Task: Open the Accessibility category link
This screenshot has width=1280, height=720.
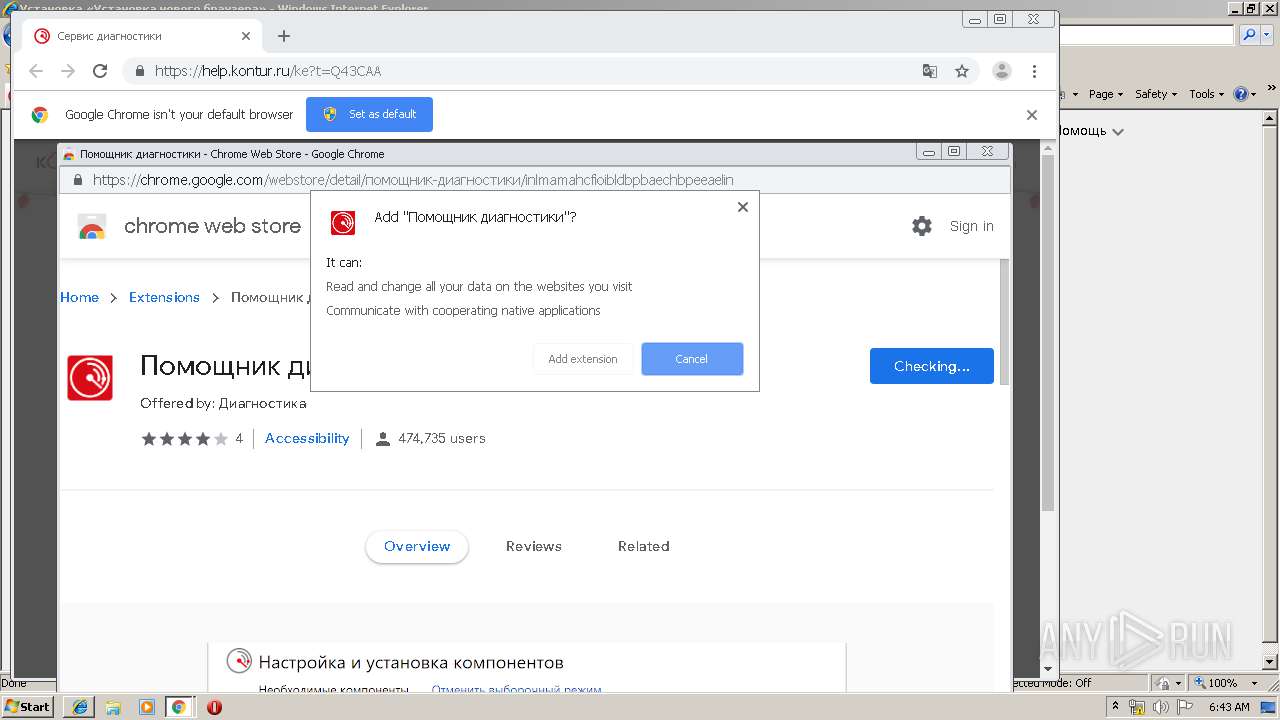Action: (307, 438)
